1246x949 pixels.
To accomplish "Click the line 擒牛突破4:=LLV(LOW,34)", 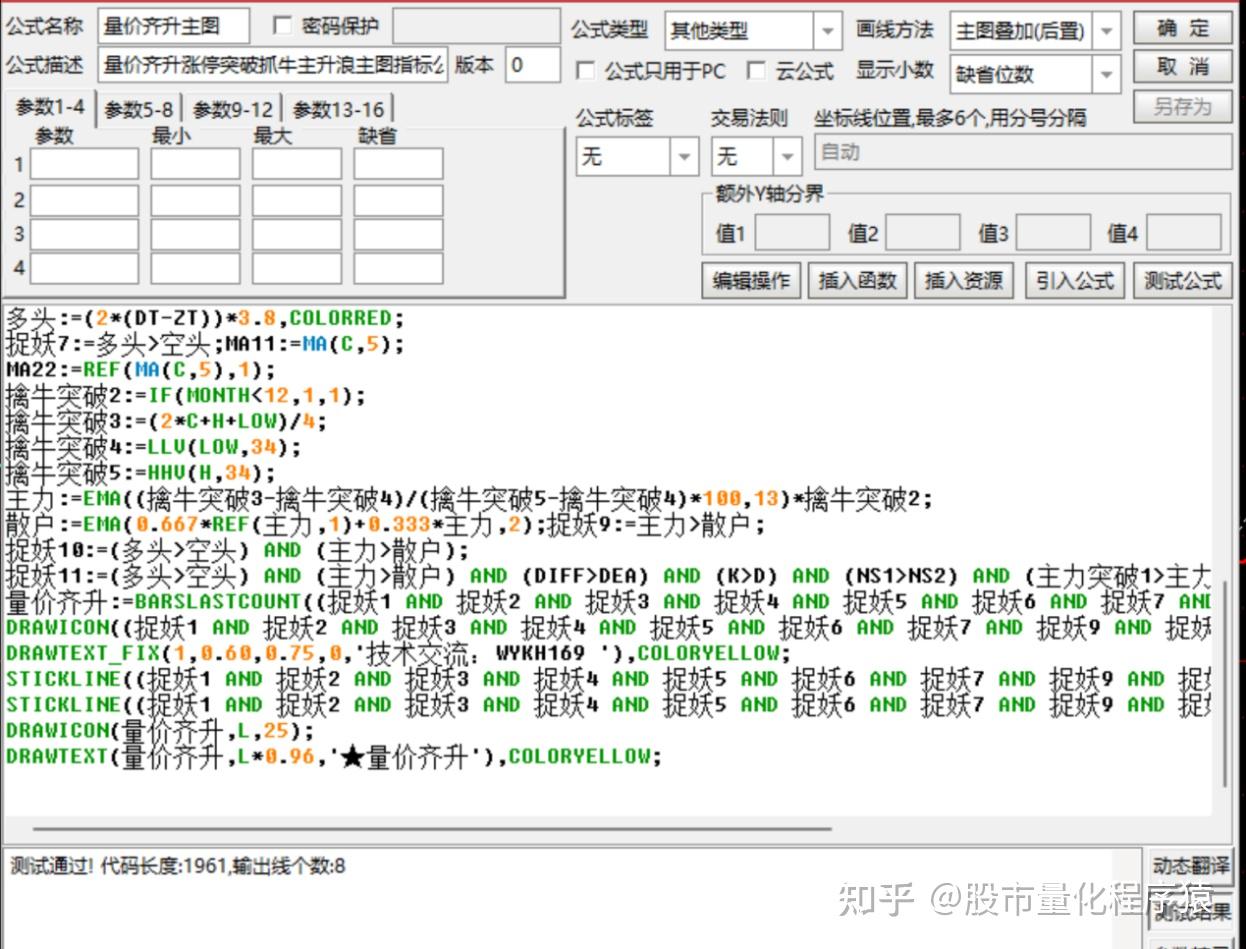I will coord(153,447).
